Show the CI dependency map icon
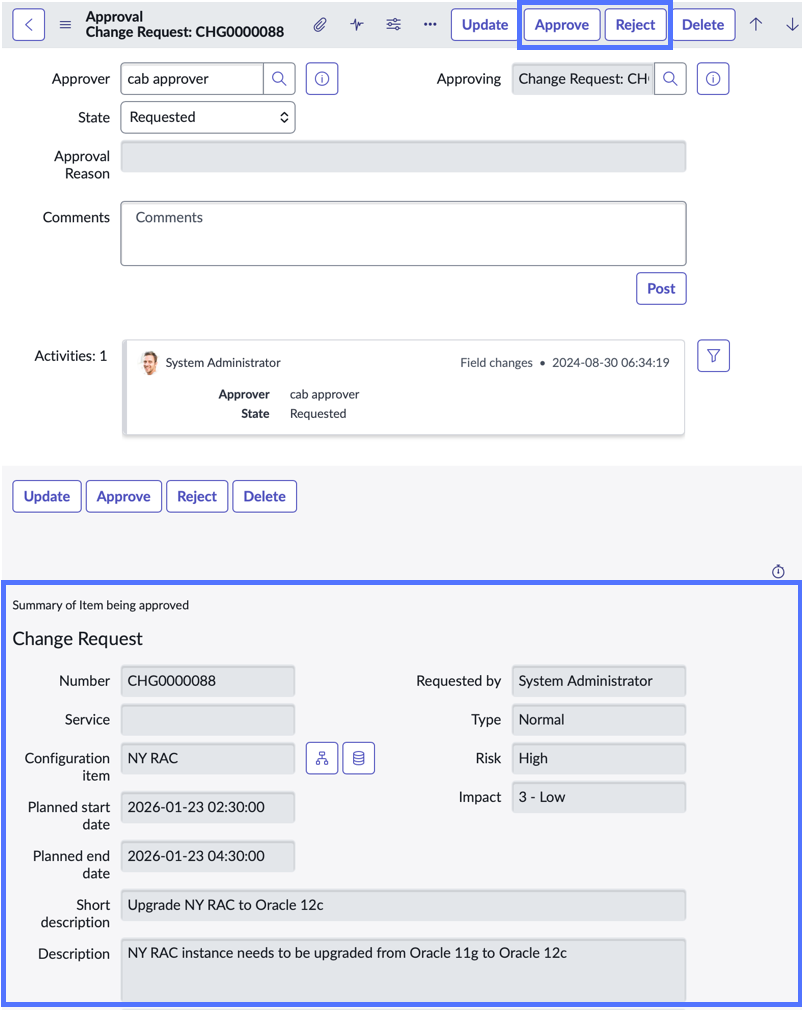Screen dimensions: 802x1010 tap(322, 758)
